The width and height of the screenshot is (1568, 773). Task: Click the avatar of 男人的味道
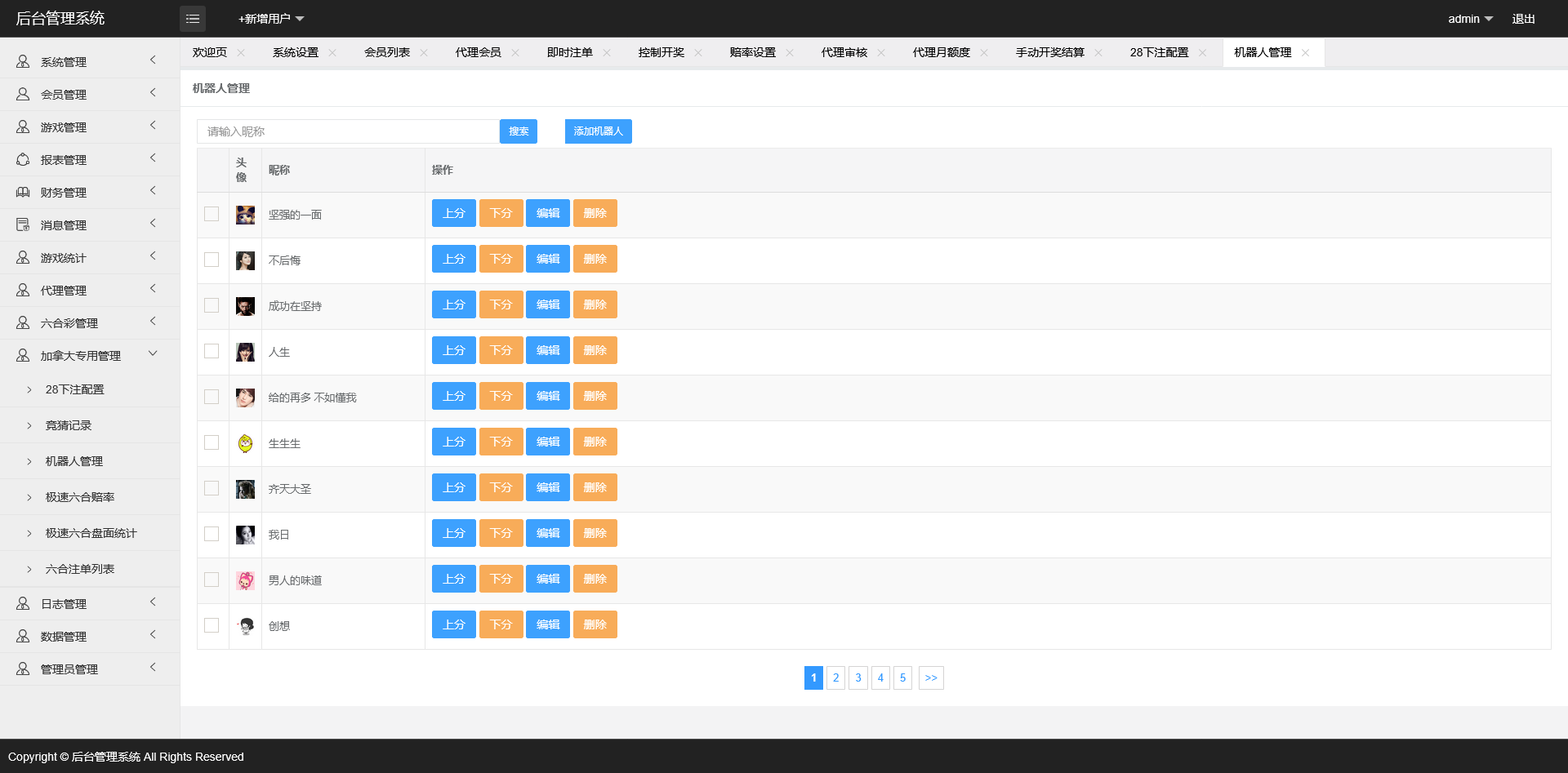point(245,580)
